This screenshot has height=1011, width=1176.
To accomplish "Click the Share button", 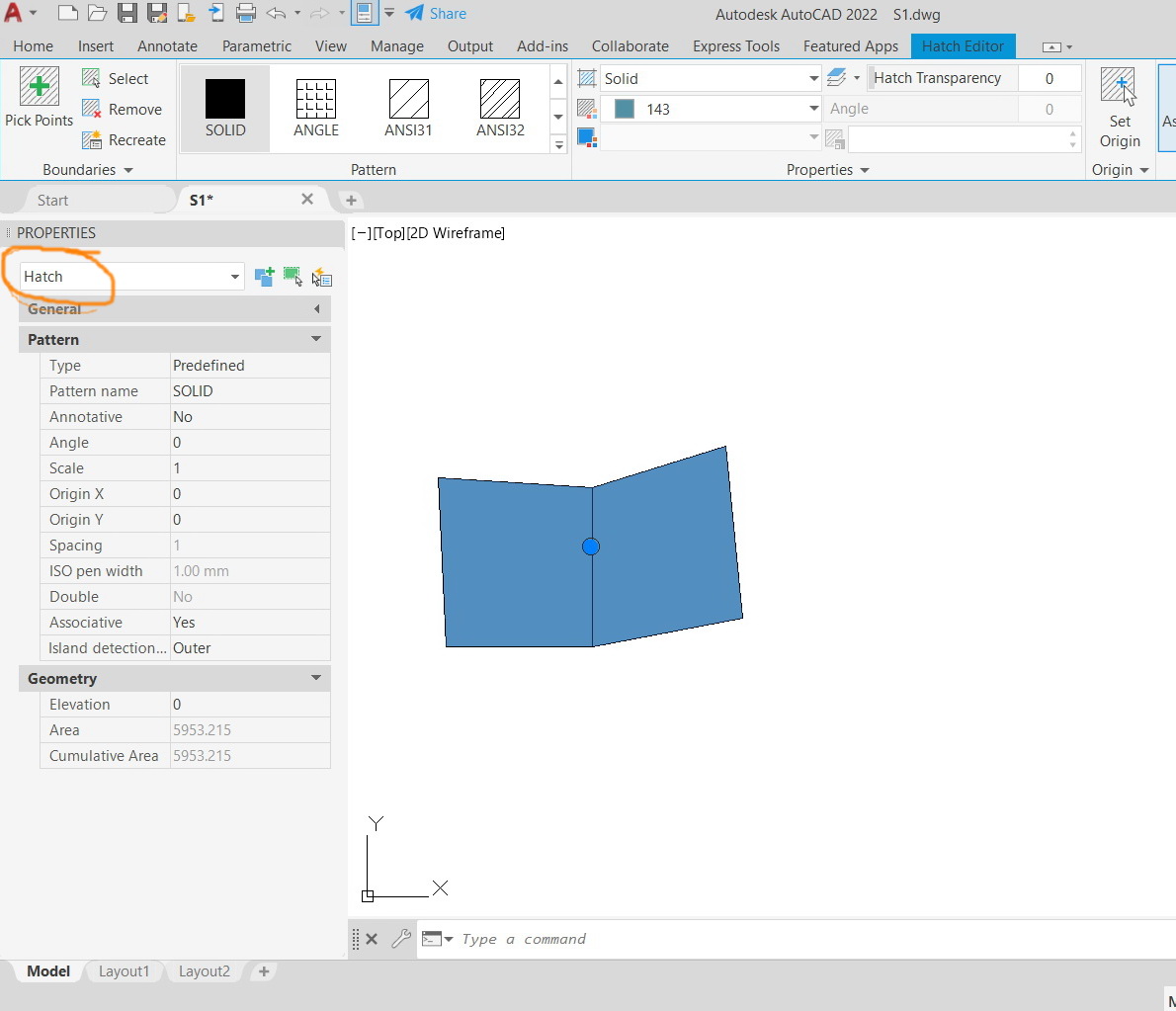I will pyautogui.click(x=436, y=14).
